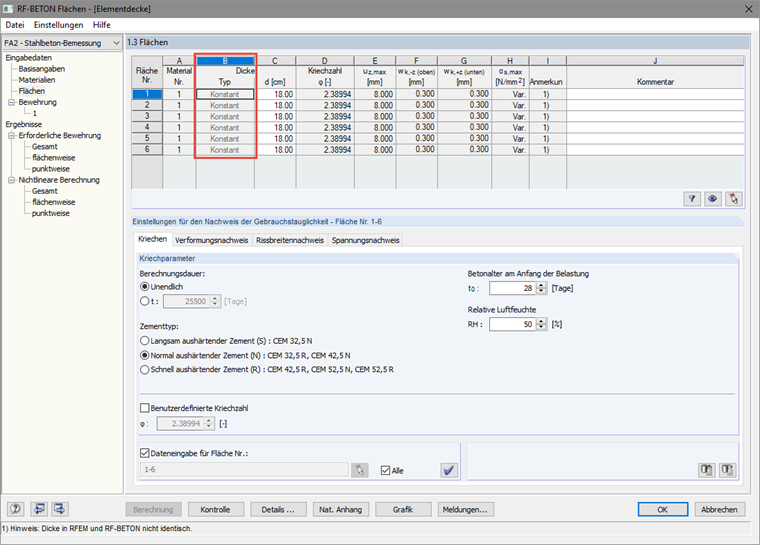Click the Nat. Anhang button

pos(340,510)
